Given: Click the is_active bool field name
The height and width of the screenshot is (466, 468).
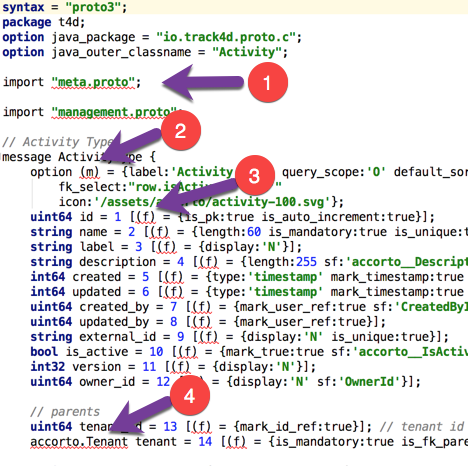Looking at the screenshot, I should [x=97, y=352].
